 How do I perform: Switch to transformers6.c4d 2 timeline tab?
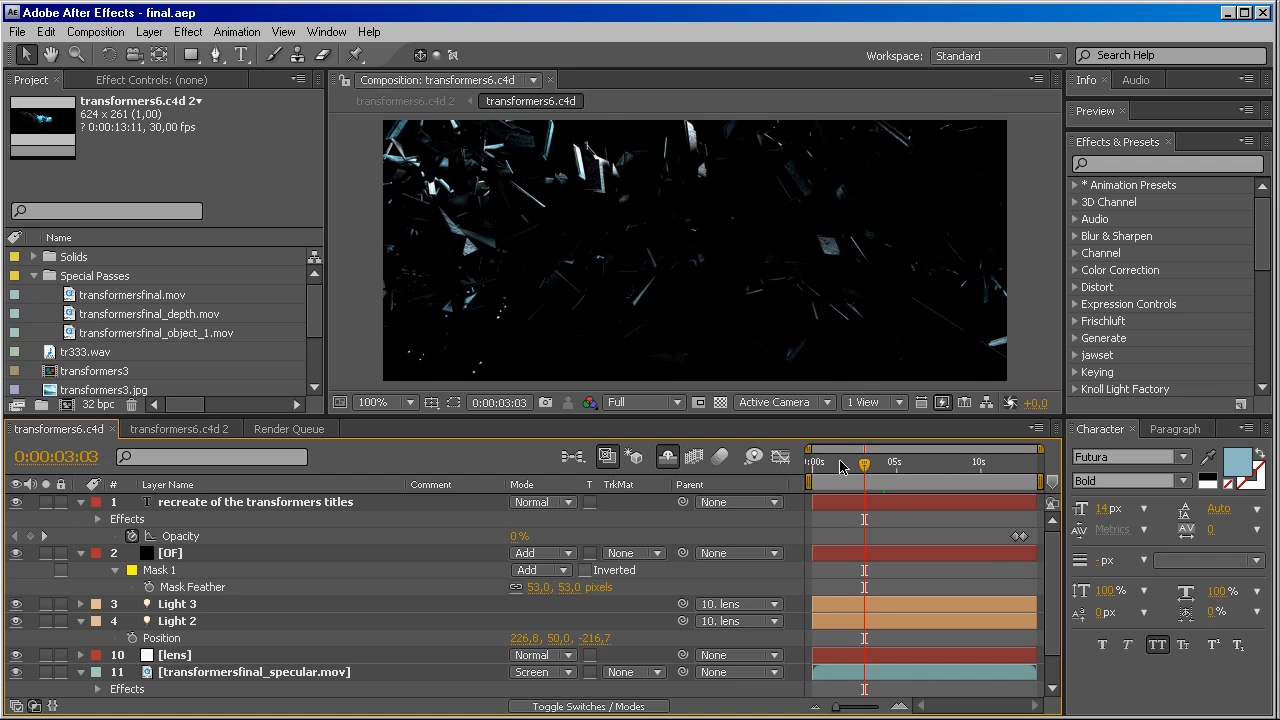pos(179,429)
